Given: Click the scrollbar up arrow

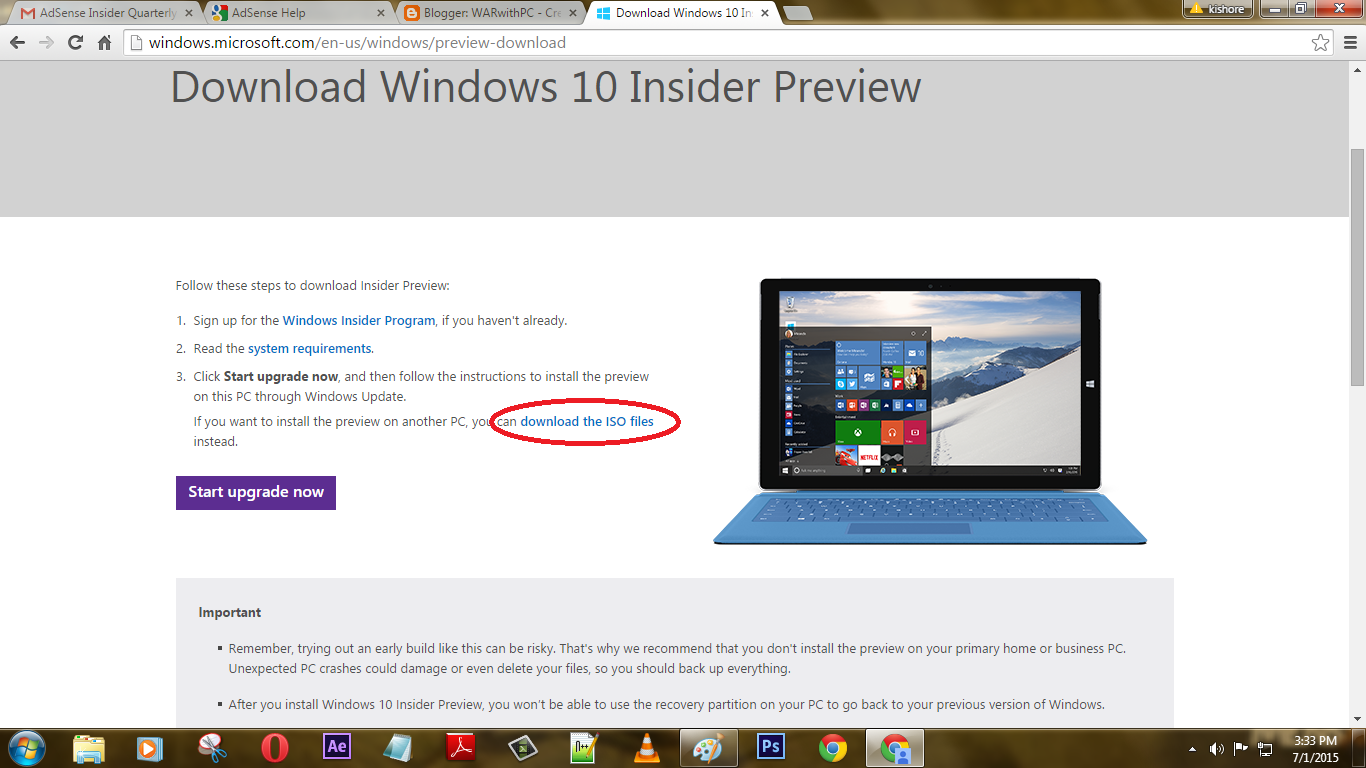Looking at the screenshot, I should pos(1357,69).
